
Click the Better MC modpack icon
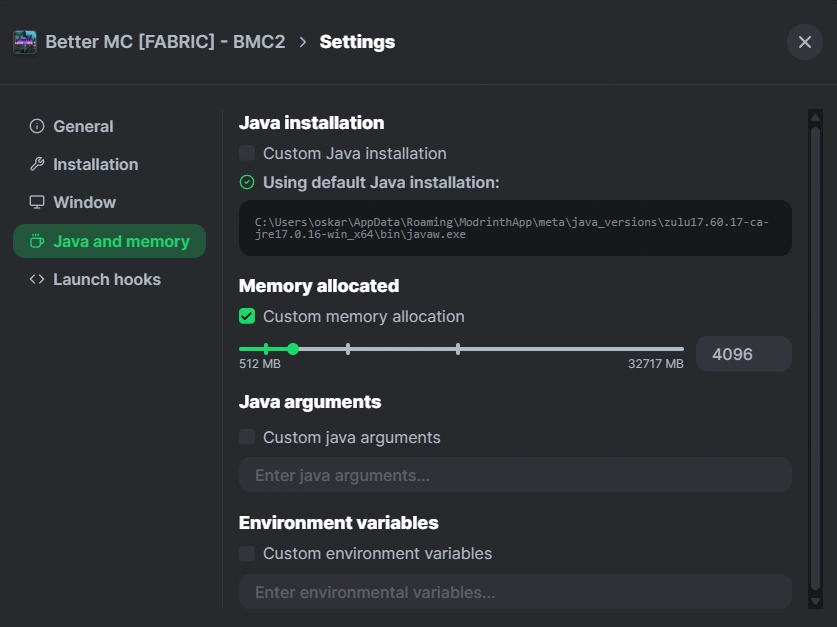point(25,42)
